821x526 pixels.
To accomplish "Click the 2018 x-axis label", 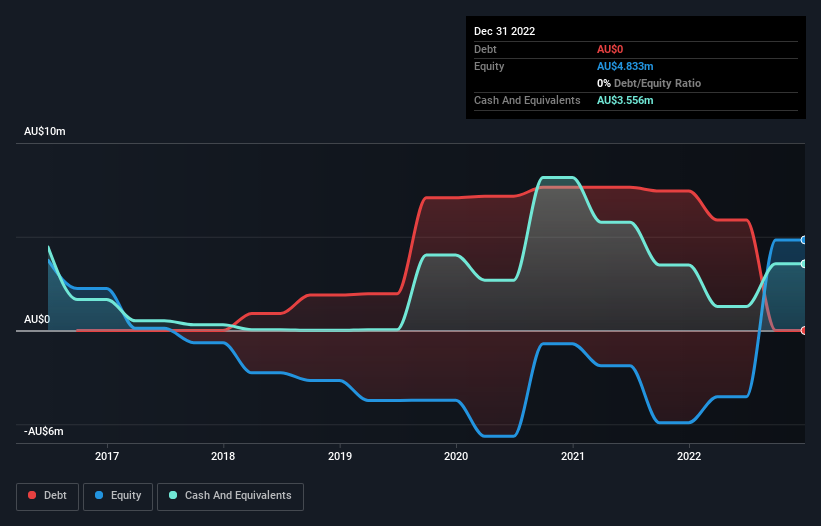I will pyautogui.click(x=223, y=456).
